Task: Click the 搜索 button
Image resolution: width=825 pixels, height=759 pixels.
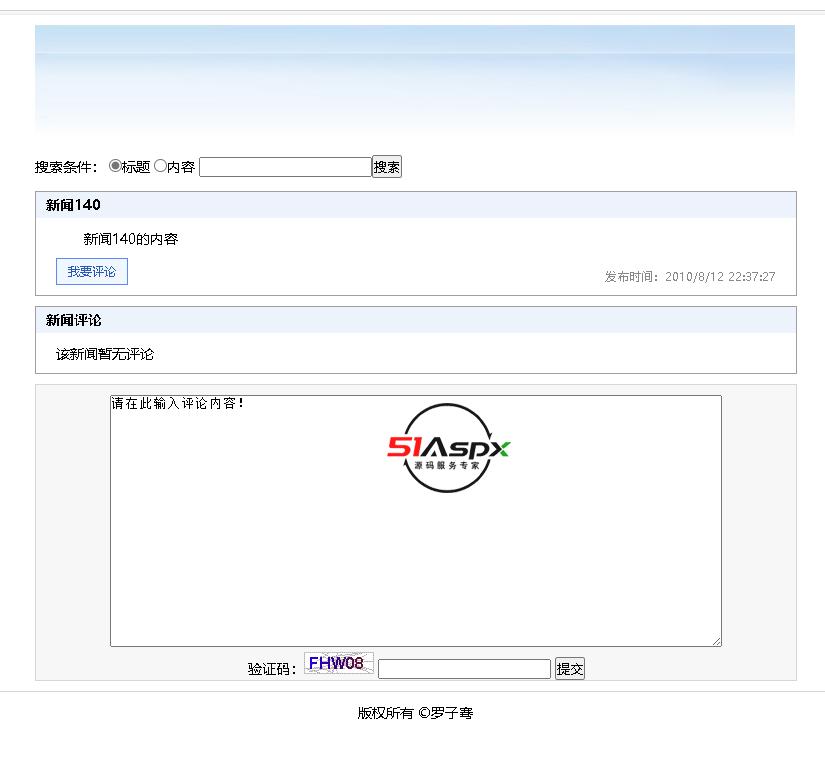Action: (387, 167)
